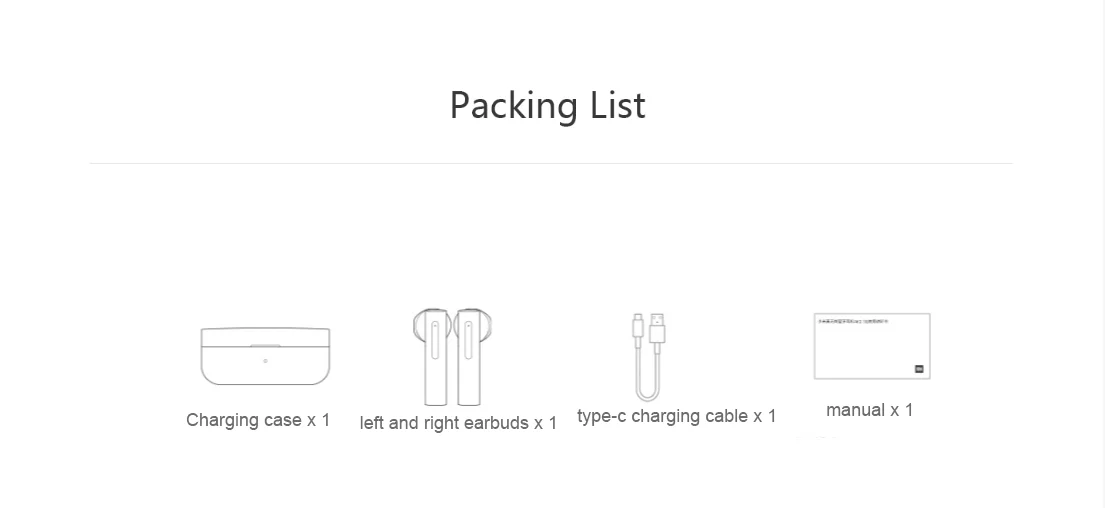Click "type-c charging cable x 1" caption
The image size is (1105, 508).
point(677,416)
